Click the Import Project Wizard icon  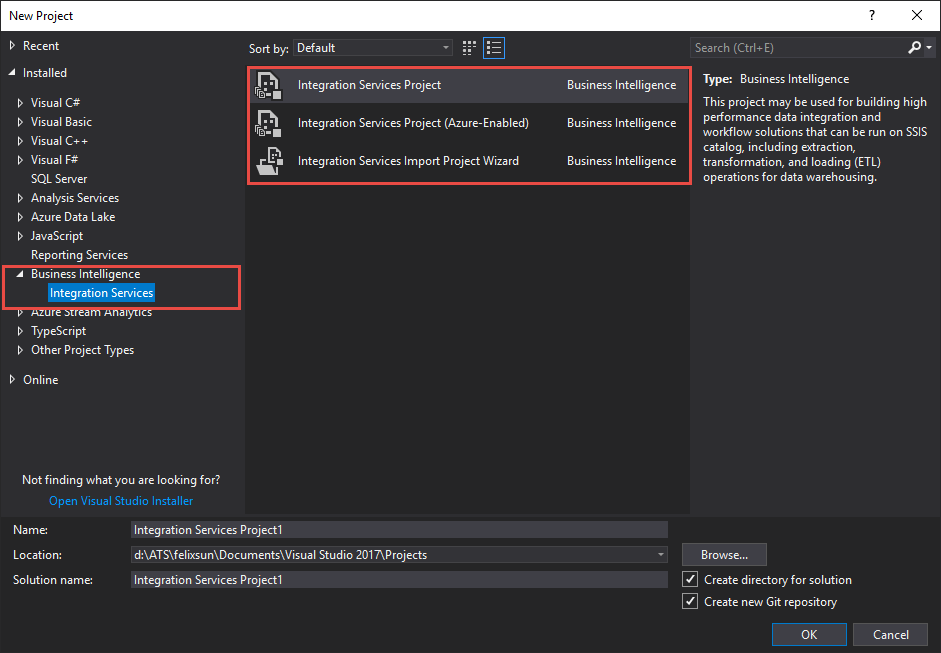[269, 161]
